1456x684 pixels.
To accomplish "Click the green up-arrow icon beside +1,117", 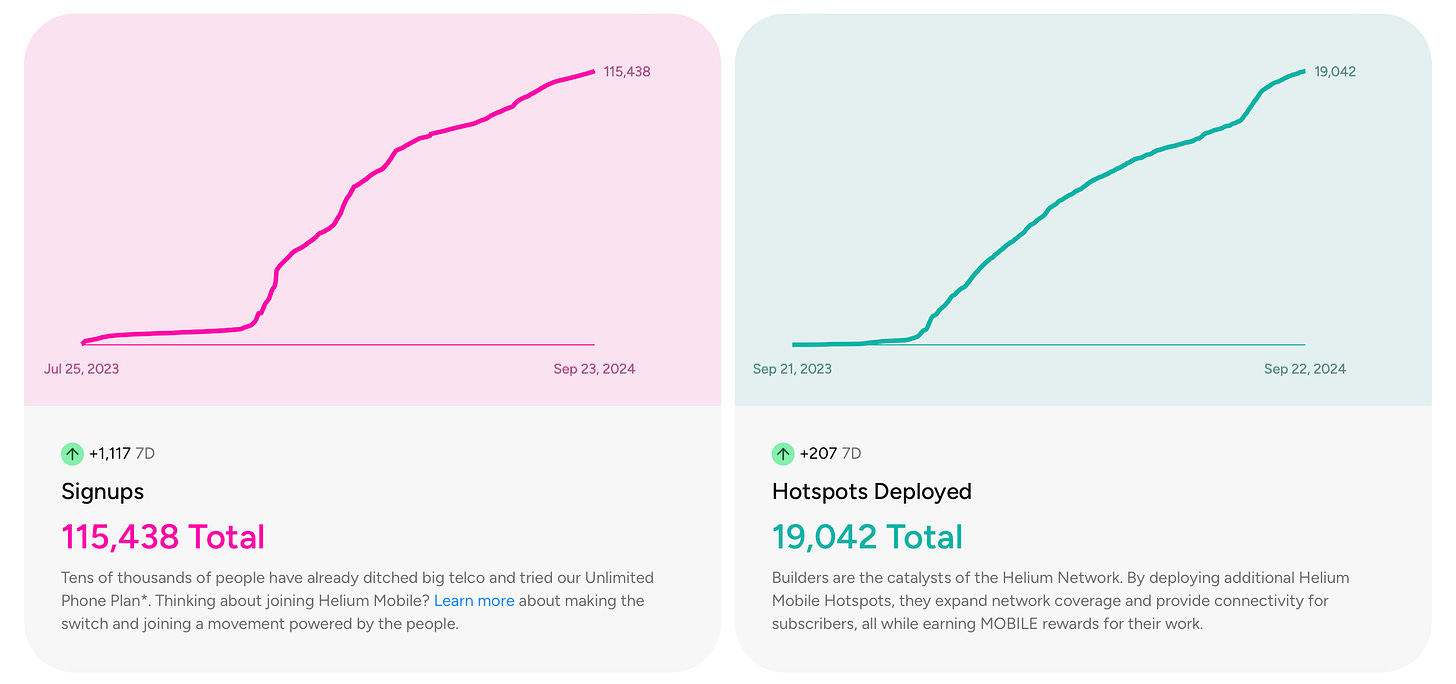I will click(x=72, y=454).
